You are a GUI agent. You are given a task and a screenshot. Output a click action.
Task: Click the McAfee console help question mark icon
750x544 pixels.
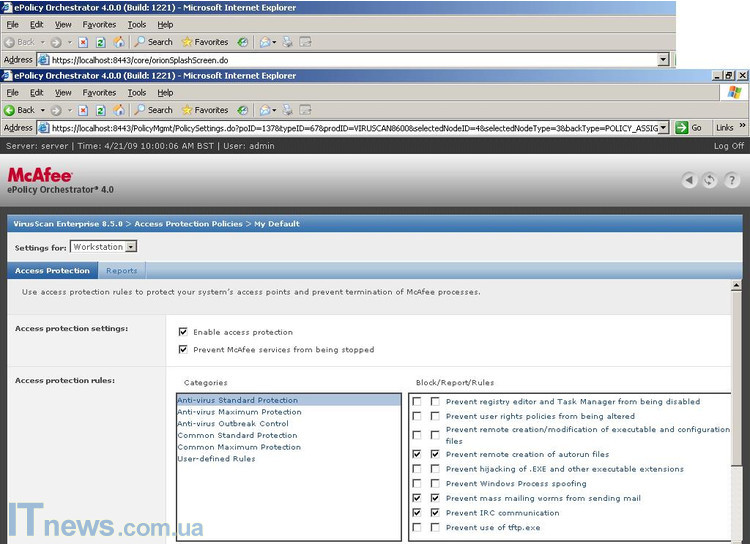tap(733, 180)
